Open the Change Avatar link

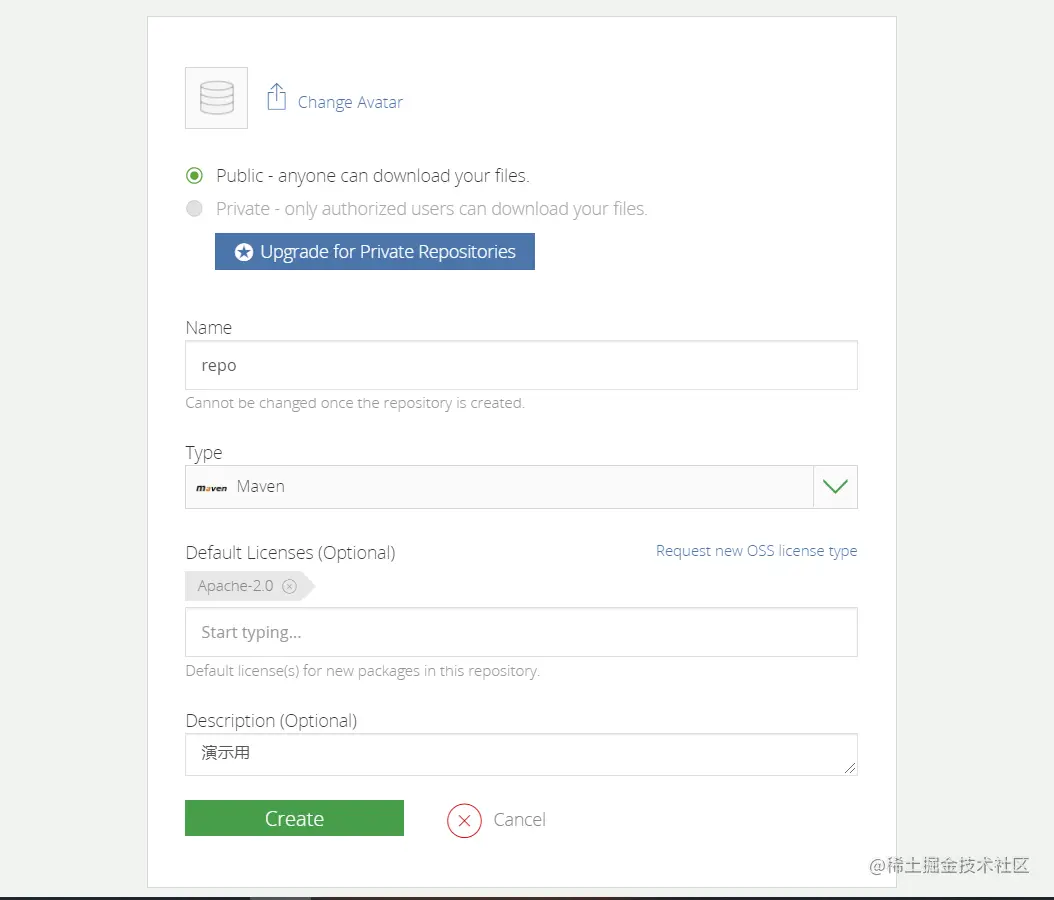[350, 102]
